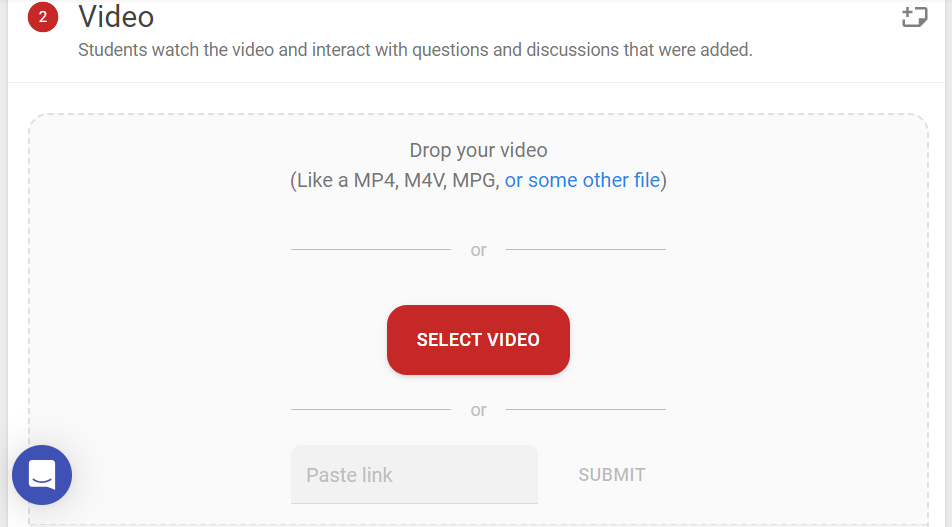Click the horizontal line right of the lower "or"

click(586, 409)
